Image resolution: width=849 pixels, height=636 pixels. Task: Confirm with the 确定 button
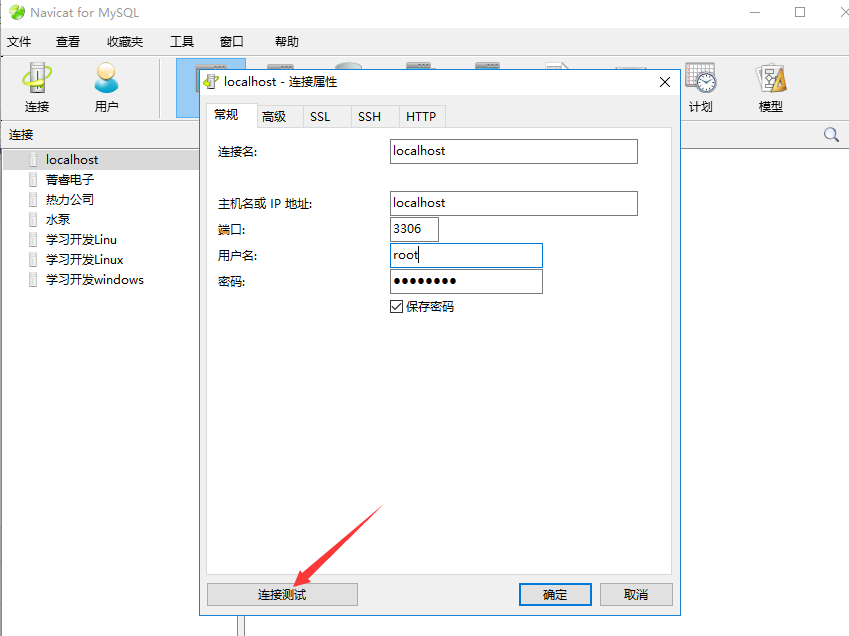pyautogui.click(x=555, y=594)
